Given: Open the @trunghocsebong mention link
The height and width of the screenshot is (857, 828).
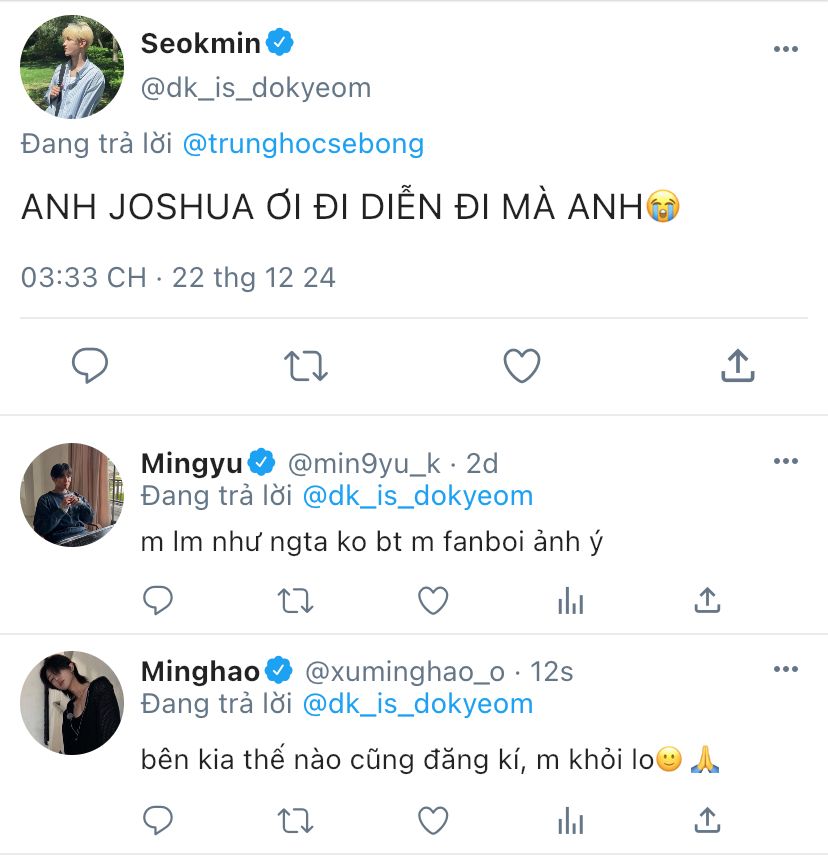Looking at the screenshot, I should click(303, 144).
